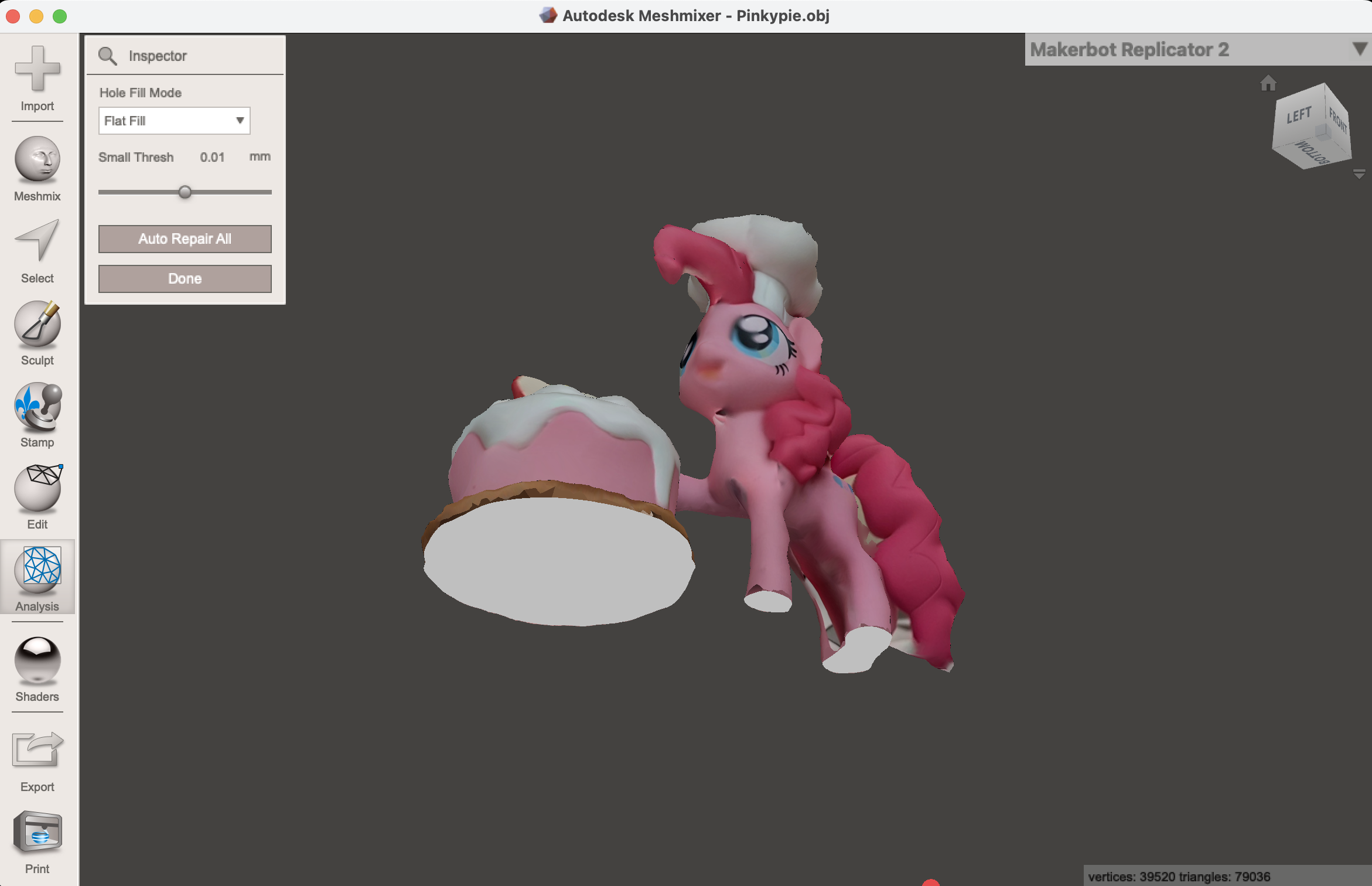Adjust the Small Thresh slider
1372x886 pixels.
click(185, 192)
